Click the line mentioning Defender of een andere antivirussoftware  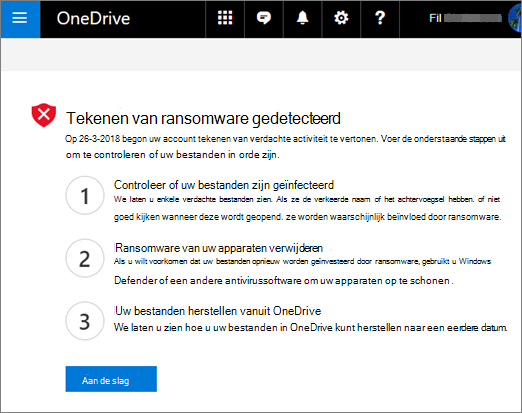coord(284,281)
